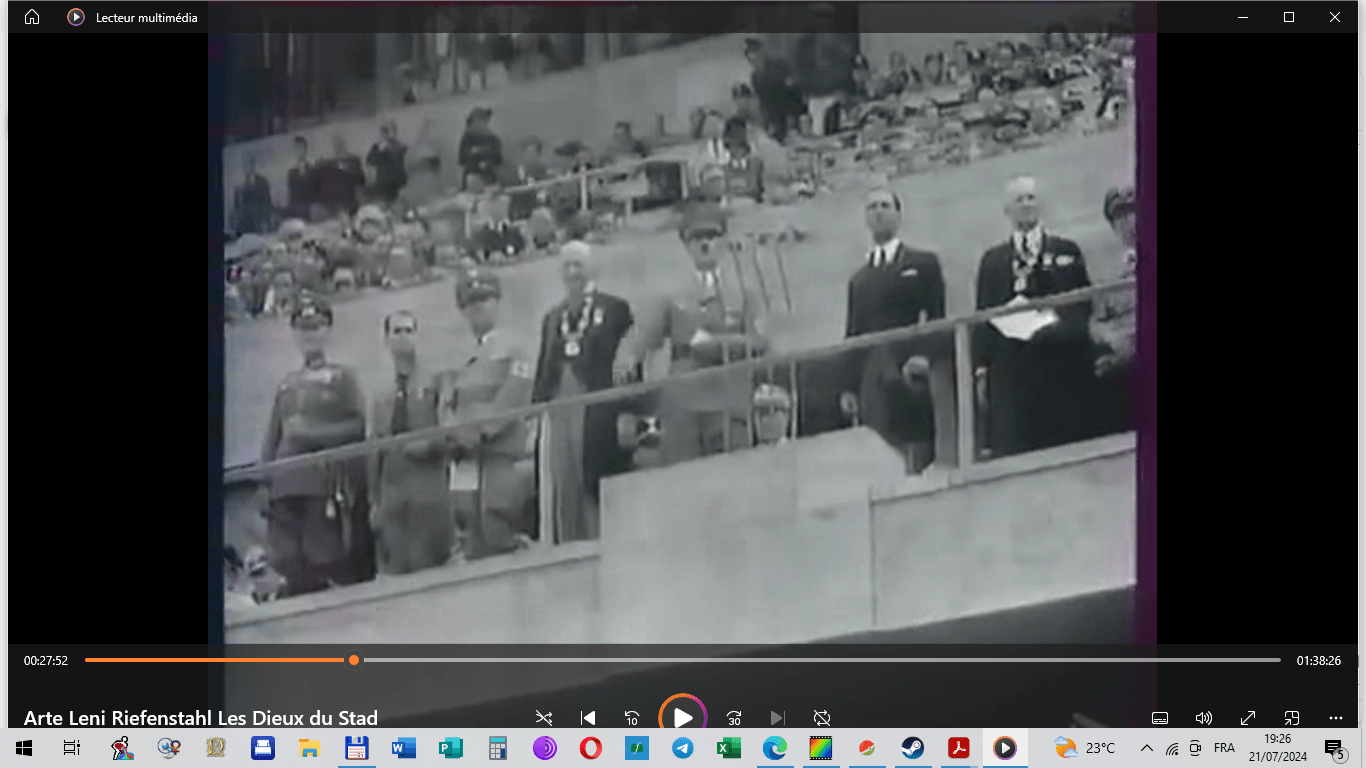Open the floppy disk app in taskbar

tap(357, 747)
